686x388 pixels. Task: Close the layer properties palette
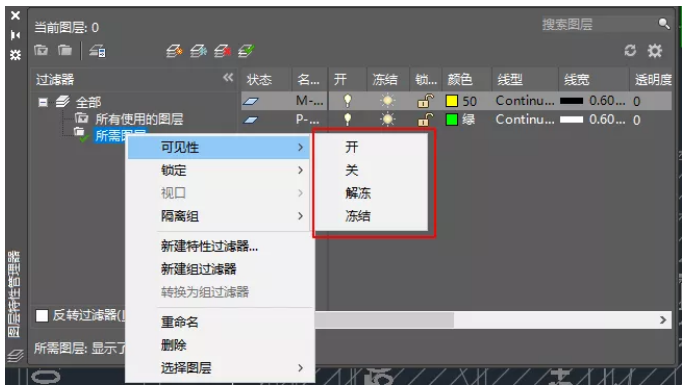[x=15, y=16]
